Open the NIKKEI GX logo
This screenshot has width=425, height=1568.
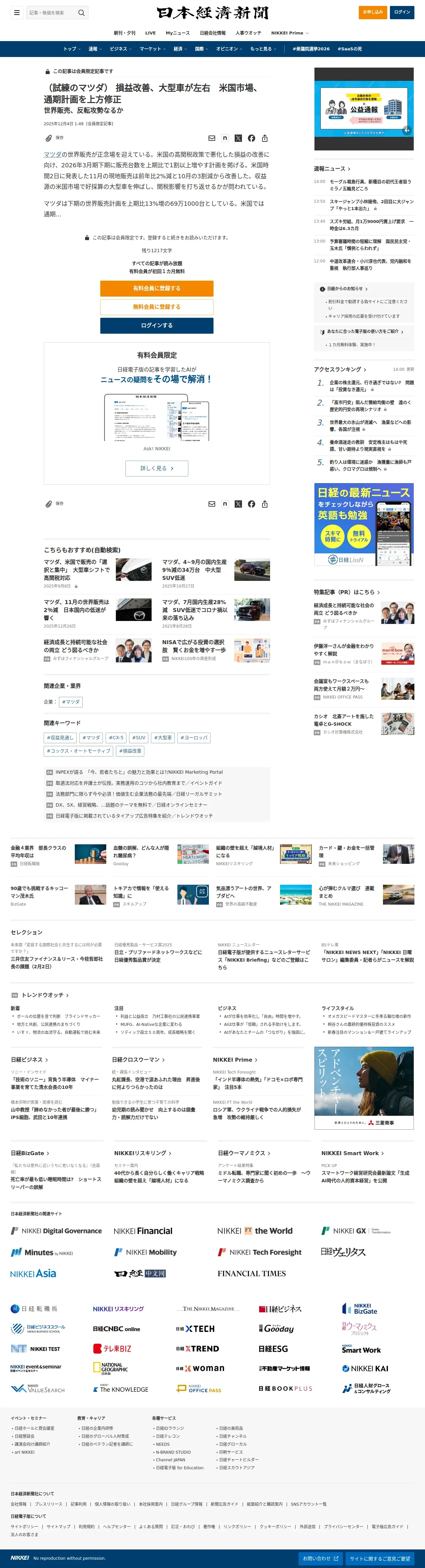pyautogui.click(x=356, y=1231)
